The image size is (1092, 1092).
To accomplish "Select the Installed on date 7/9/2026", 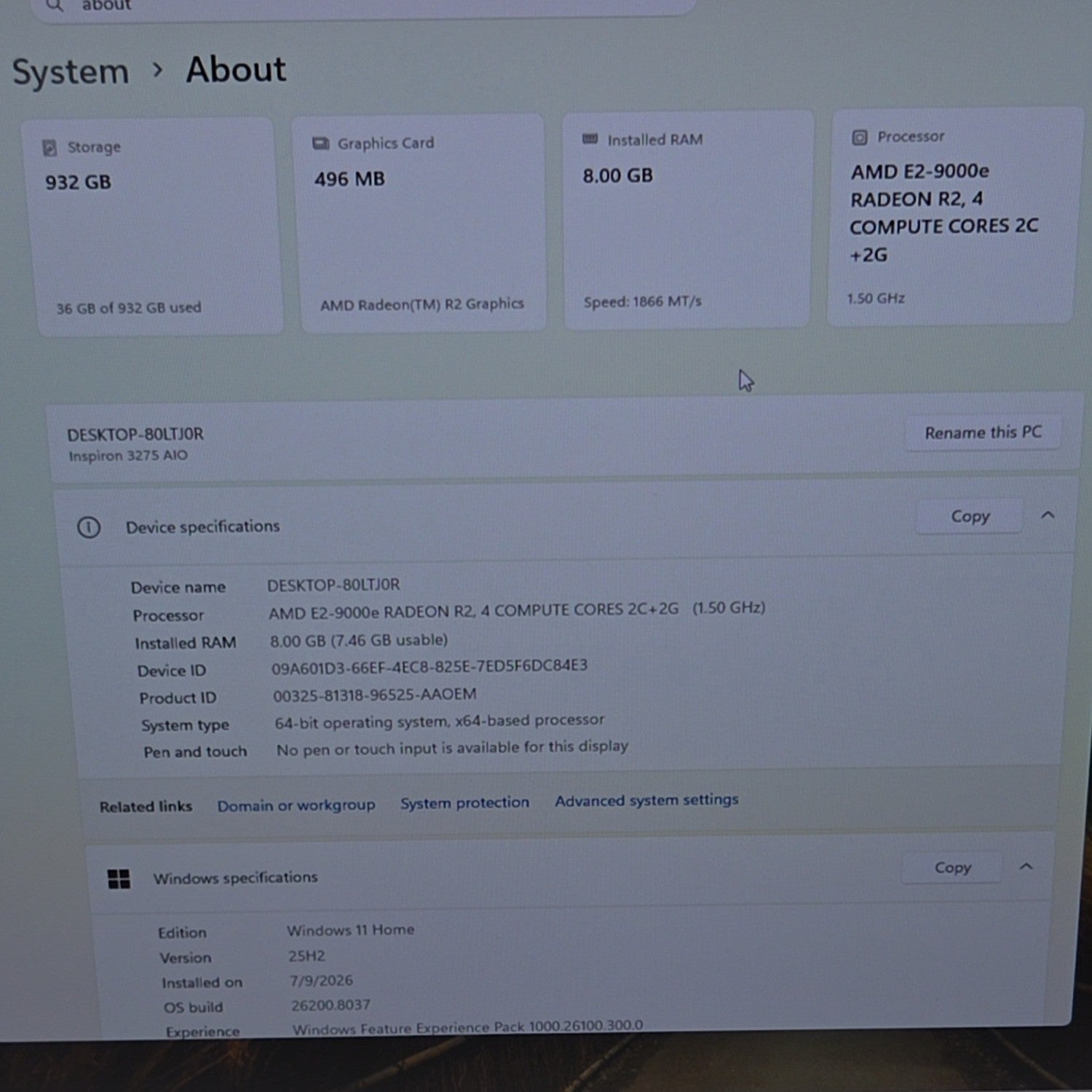I will point(321,981).
